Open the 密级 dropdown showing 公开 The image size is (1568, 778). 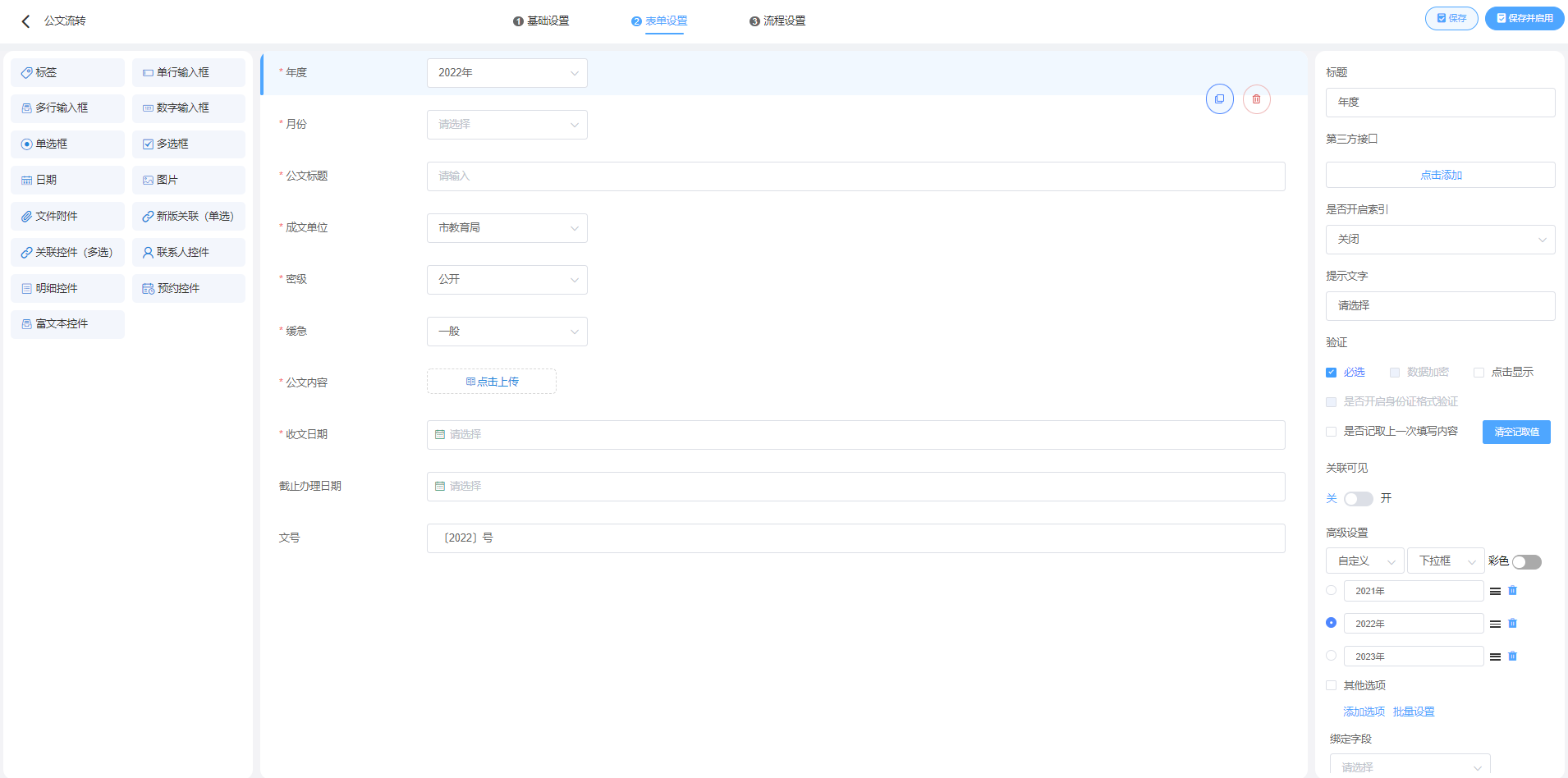pyautogui.click(x=507, y=280)
